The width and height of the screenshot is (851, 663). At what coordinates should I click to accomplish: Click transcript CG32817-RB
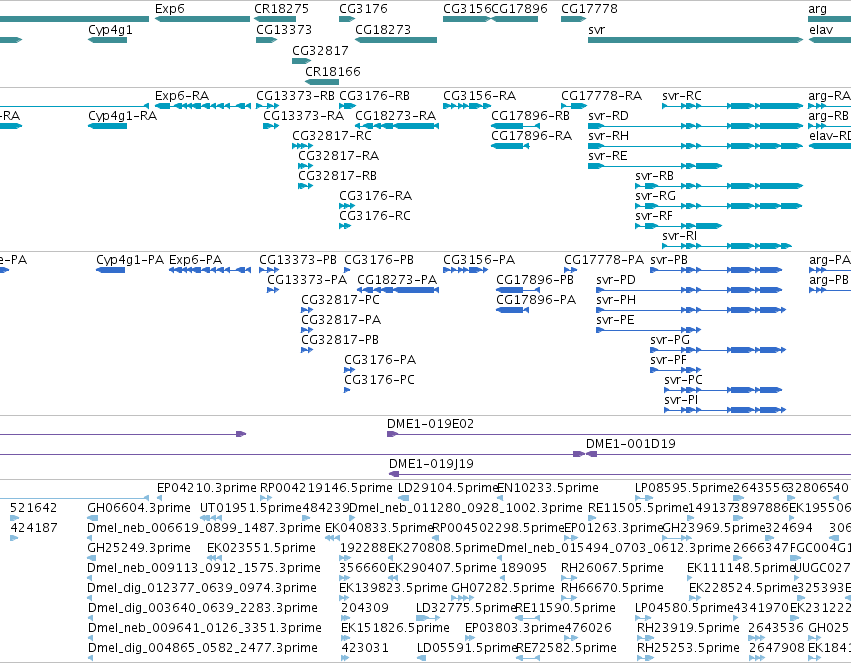click(x=306, y=186)
